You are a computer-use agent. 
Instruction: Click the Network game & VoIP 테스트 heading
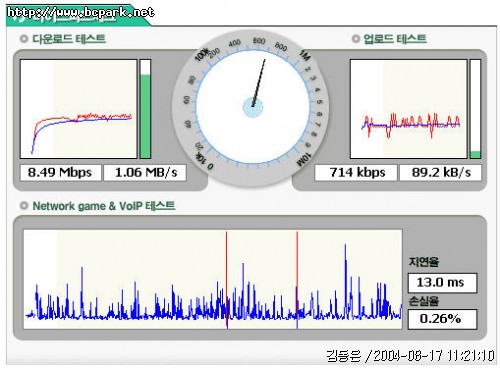(x=104, y=206)
